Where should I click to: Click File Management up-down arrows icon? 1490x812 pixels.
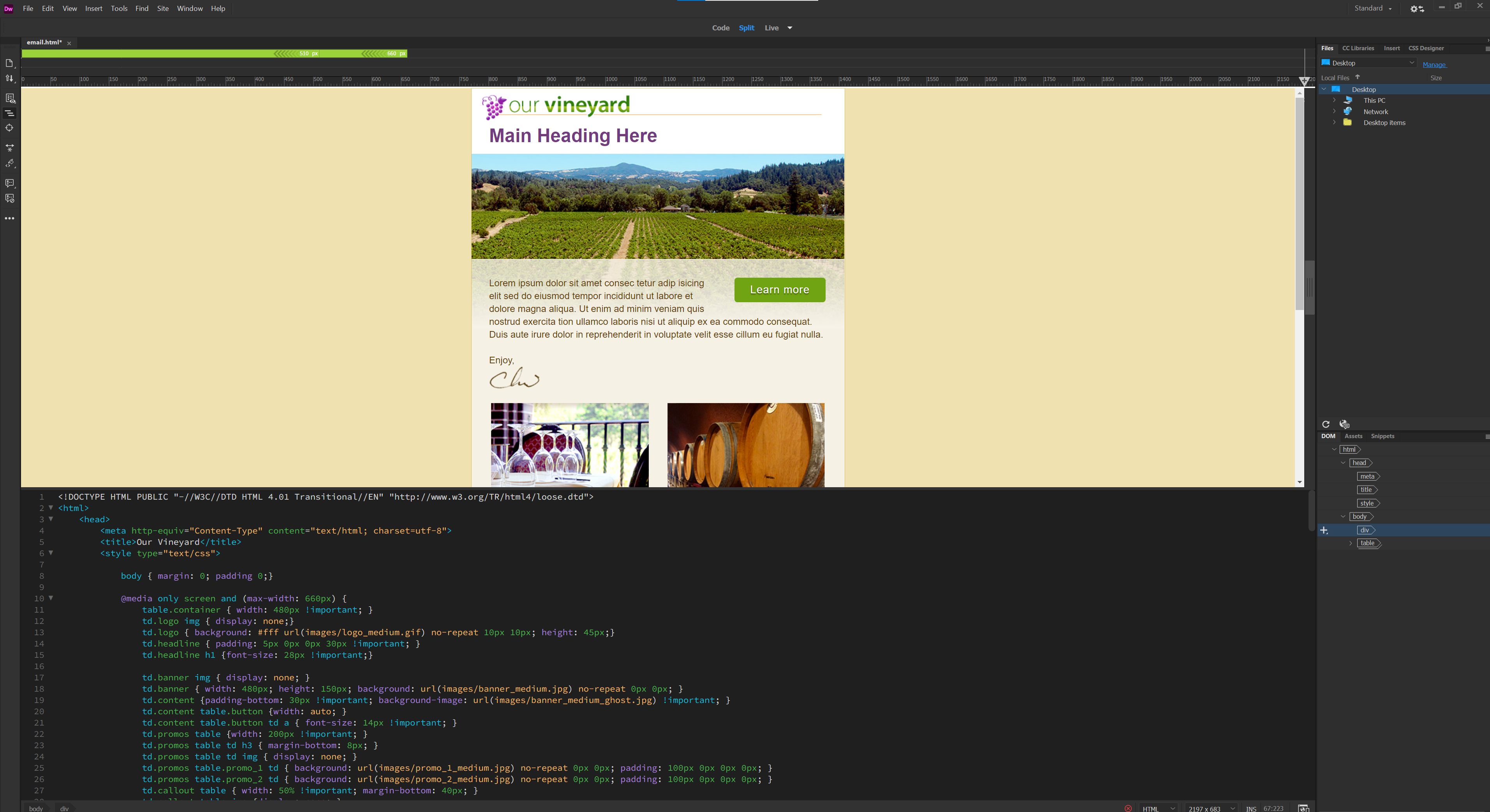[x=9, y=78]
